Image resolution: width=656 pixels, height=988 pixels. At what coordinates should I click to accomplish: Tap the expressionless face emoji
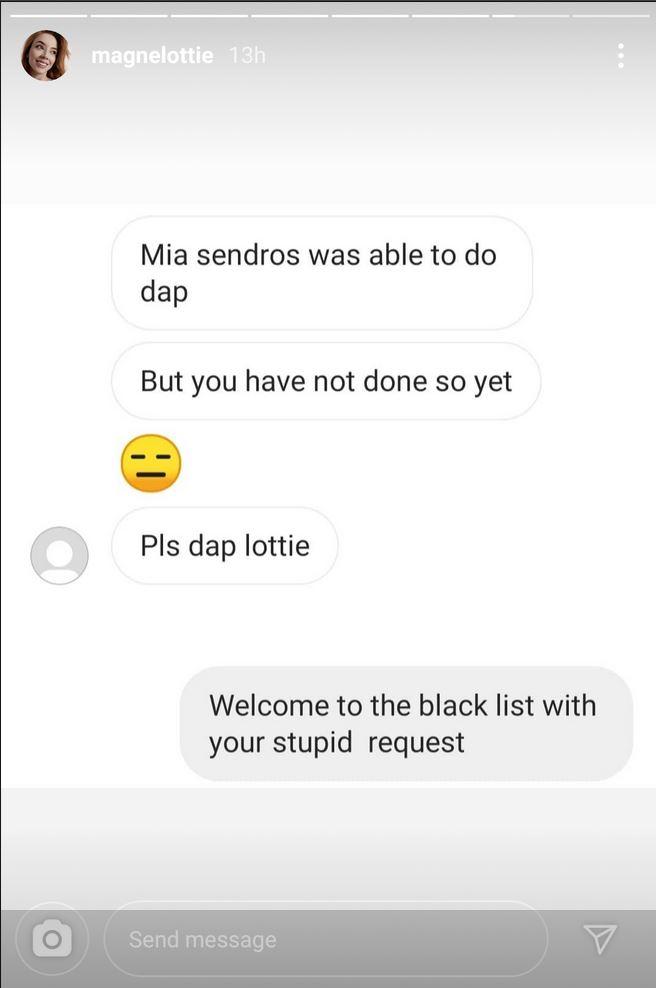pos(151,463)
